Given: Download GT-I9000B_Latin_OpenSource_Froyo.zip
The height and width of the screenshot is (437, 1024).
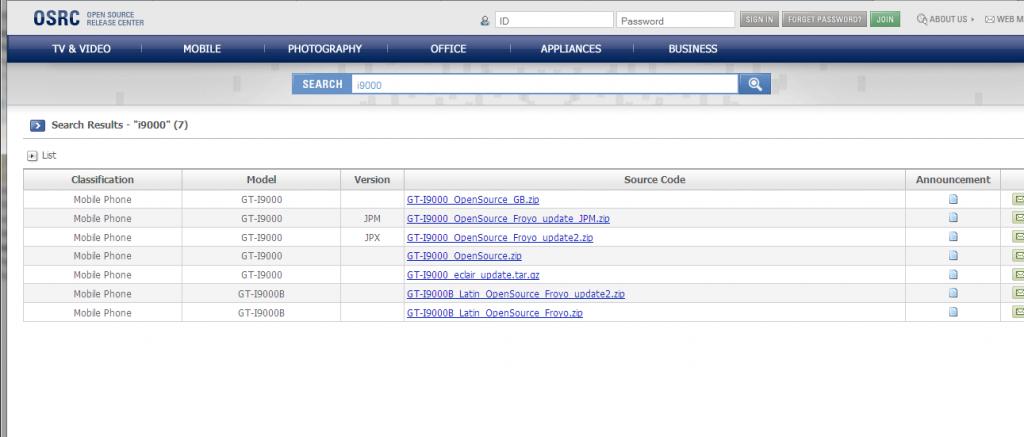Looking at the screenshot, I should (495, 313).
